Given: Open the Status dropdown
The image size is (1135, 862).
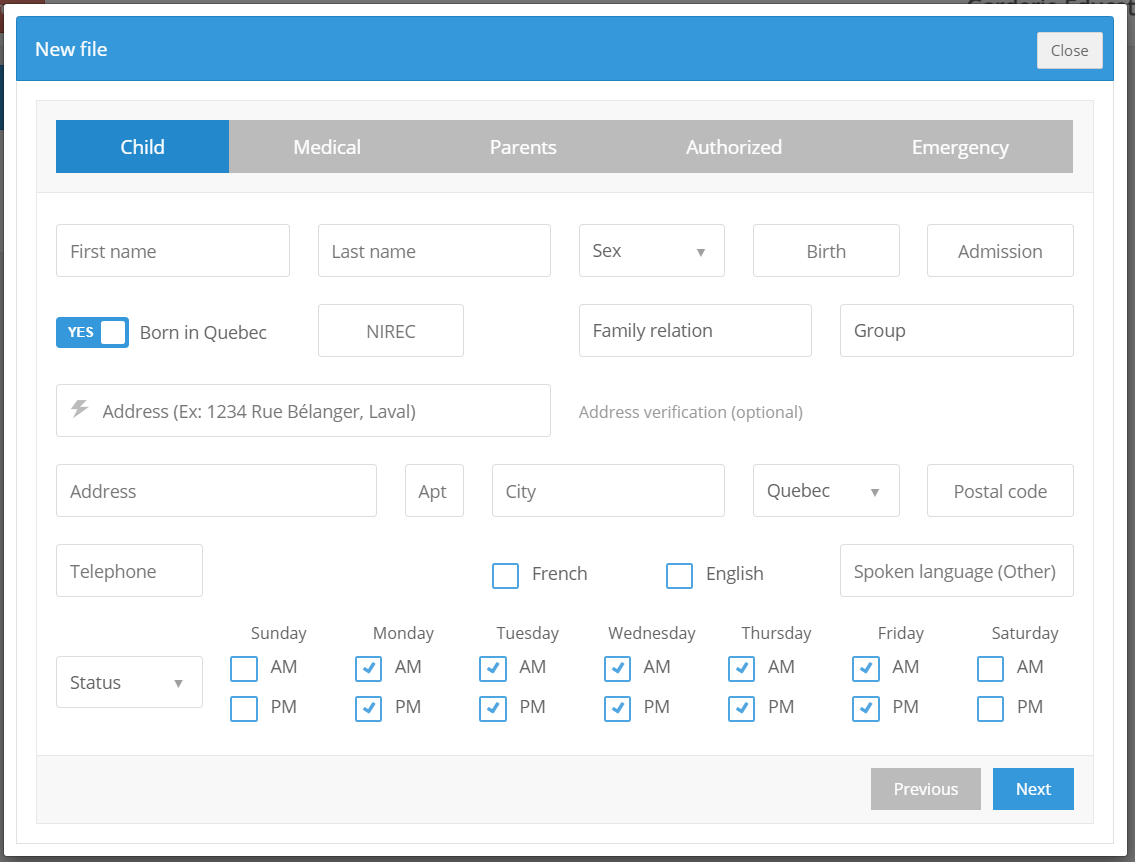Looking at the screenshot, I should tap(130, 682).
